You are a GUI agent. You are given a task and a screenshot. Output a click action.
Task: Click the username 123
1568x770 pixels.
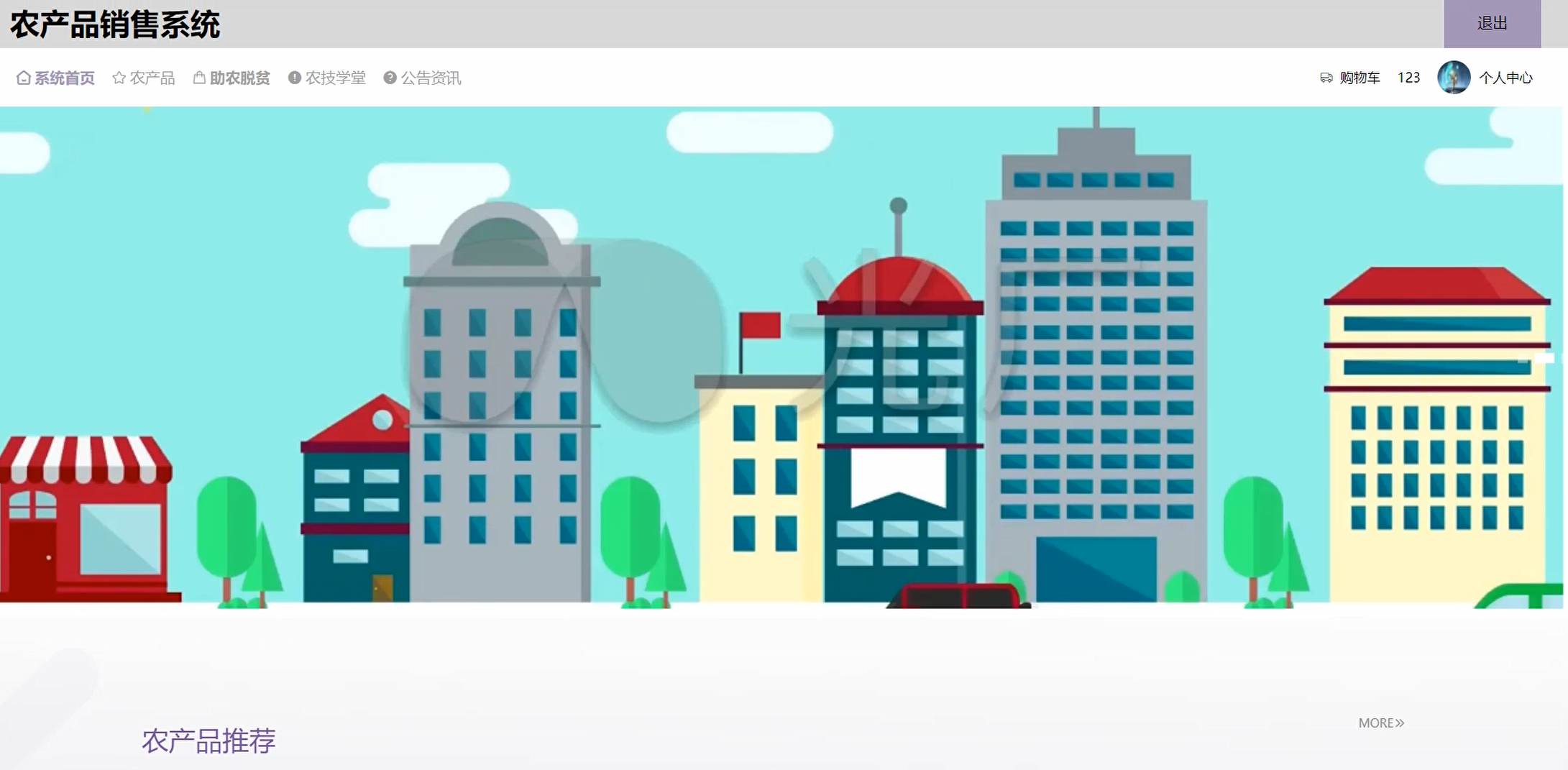(x=1409, y=78)
